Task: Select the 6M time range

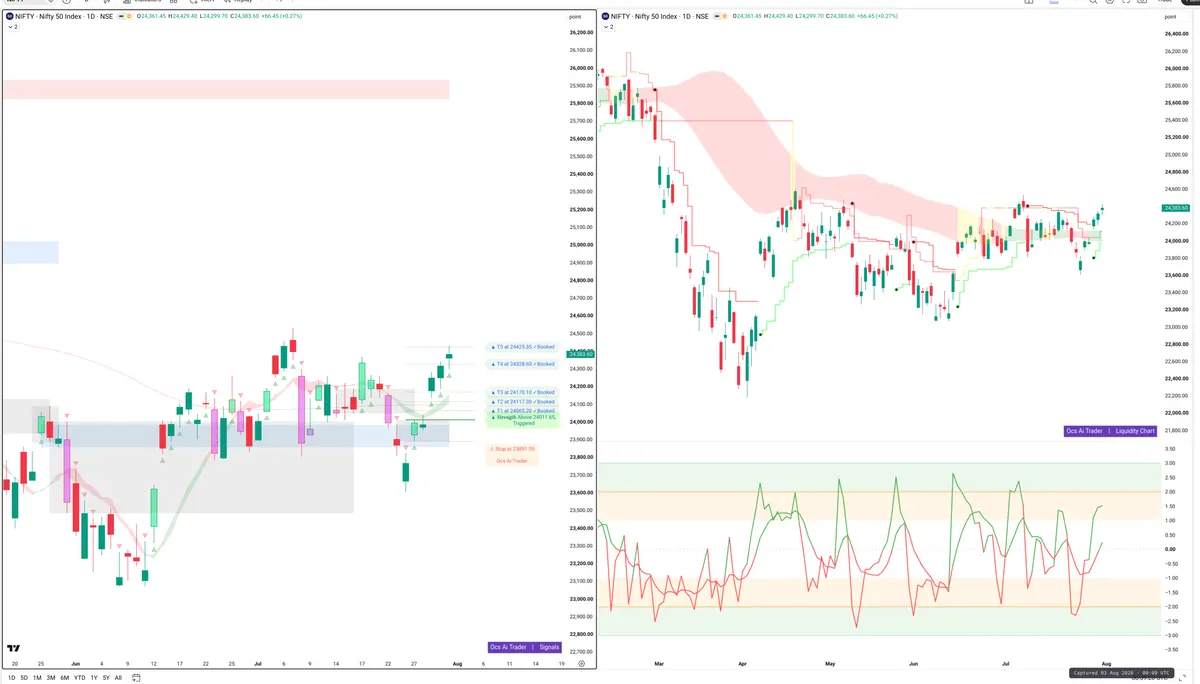Action: point(65,677)
